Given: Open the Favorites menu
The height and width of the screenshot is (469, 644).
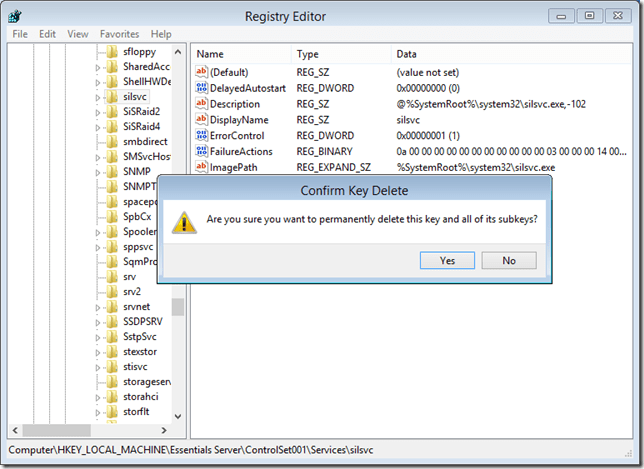Looking at the screenshot, I should tap(120, 34).
